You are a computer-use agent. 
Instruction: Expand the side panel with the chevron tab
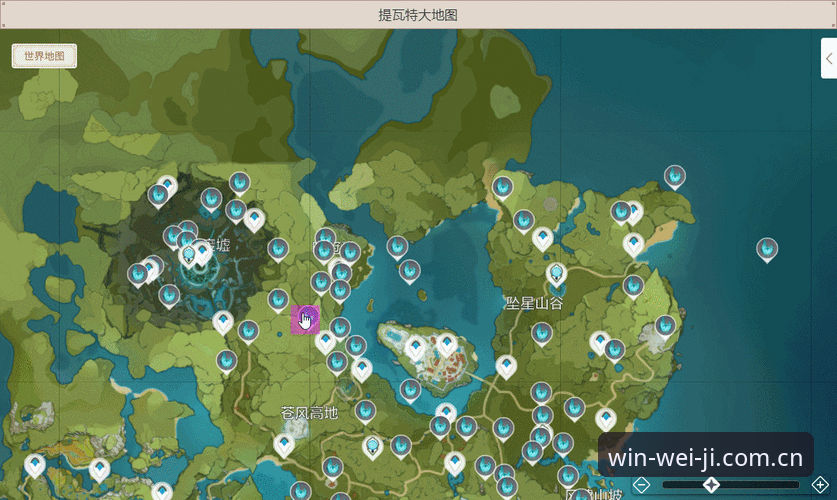[x=829, y=58]
